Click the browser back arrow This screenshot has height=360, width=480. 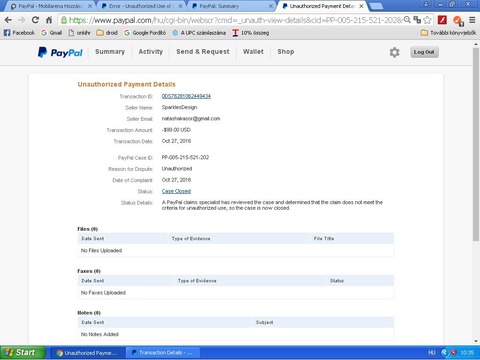[8, 20]
